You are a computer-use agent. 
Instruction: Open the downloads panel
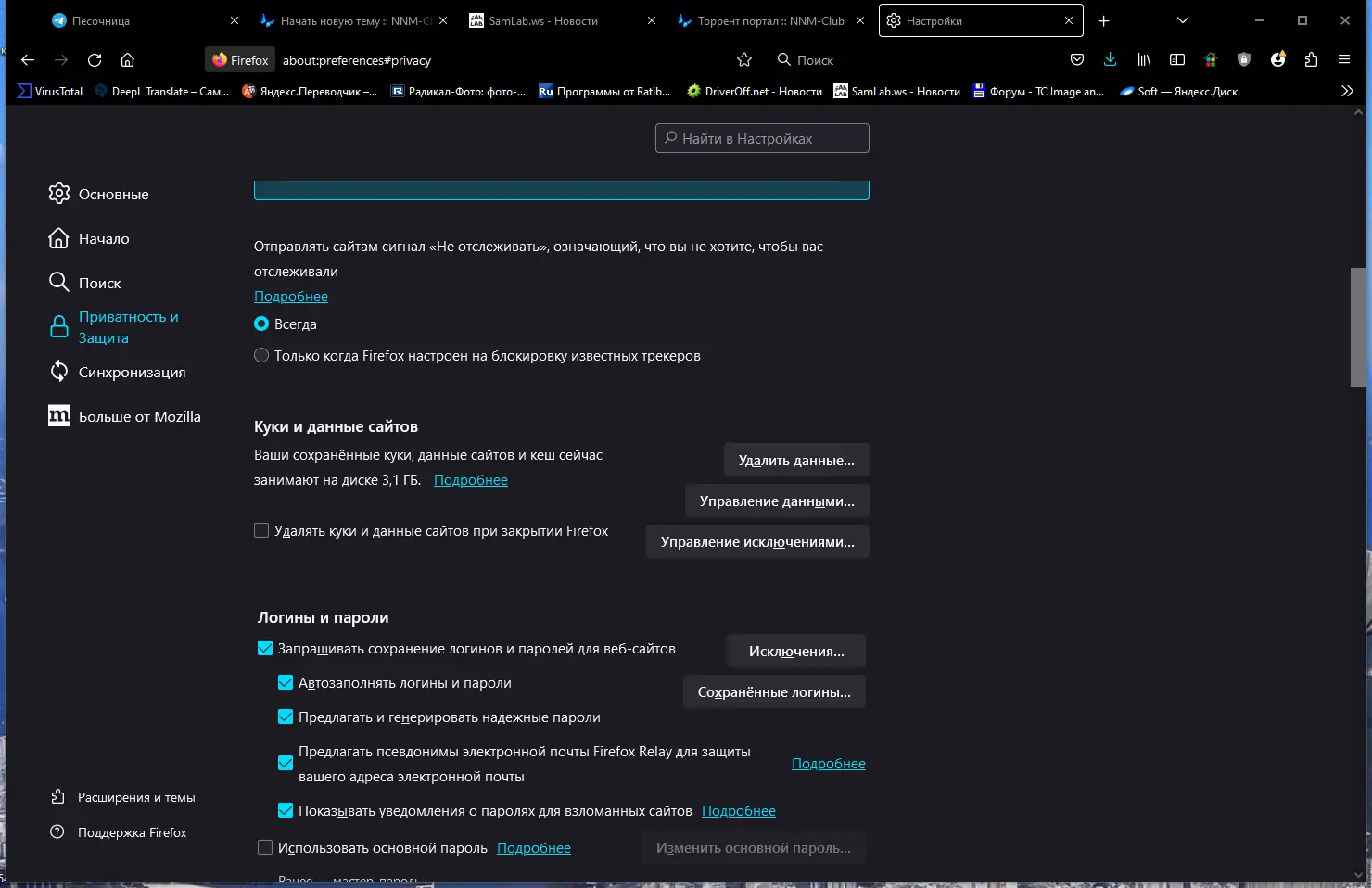pos(1111,60)
